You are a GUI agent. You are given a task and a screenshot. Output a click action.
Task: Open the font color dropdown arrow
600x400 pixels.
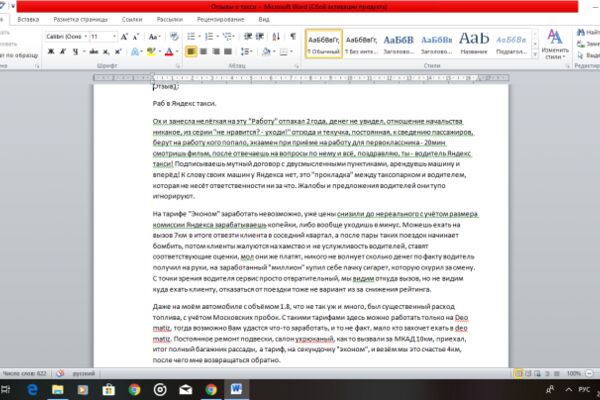tap(177, 51)
